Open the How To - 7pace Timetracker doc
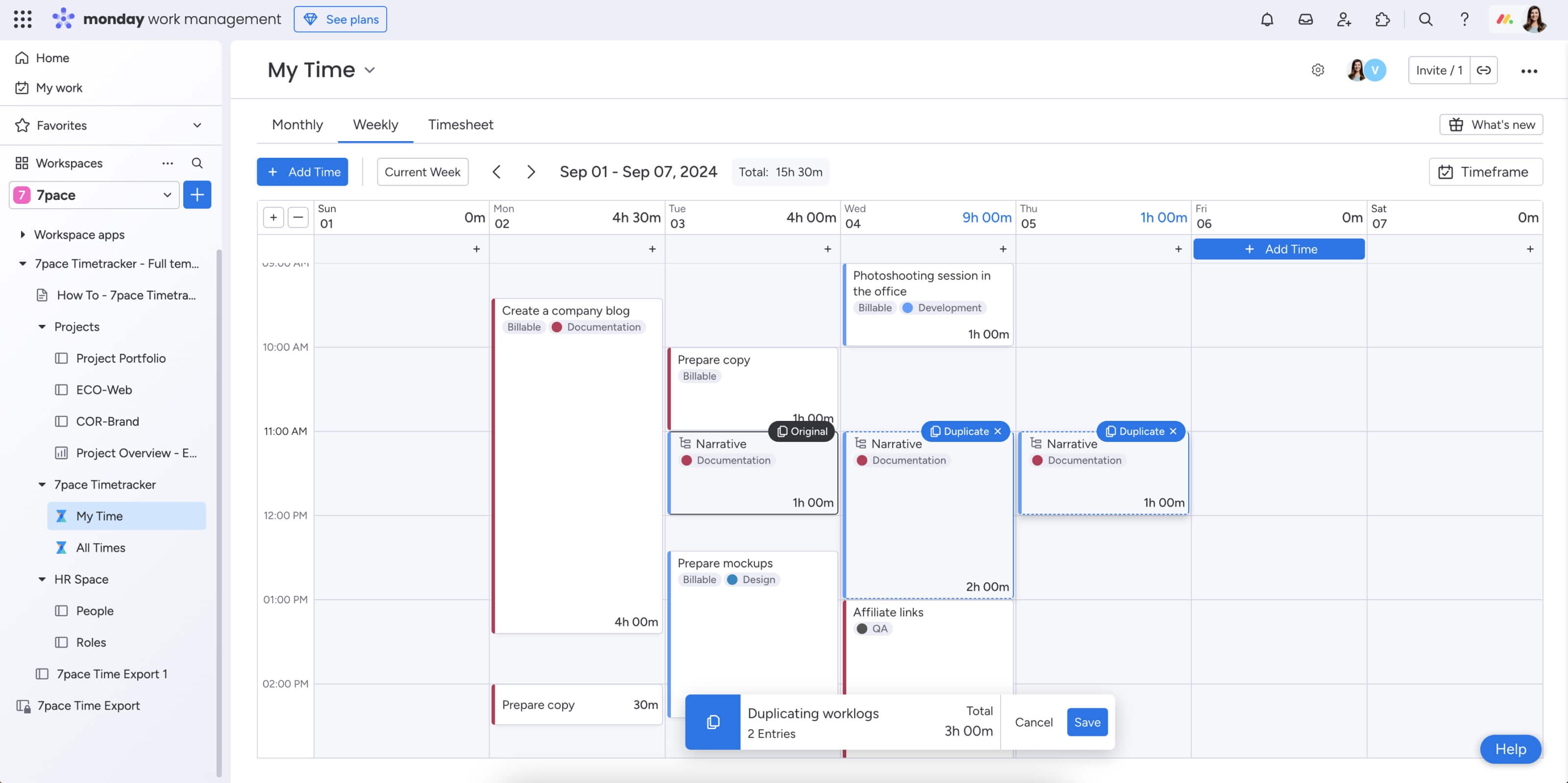 pos(126,295)
